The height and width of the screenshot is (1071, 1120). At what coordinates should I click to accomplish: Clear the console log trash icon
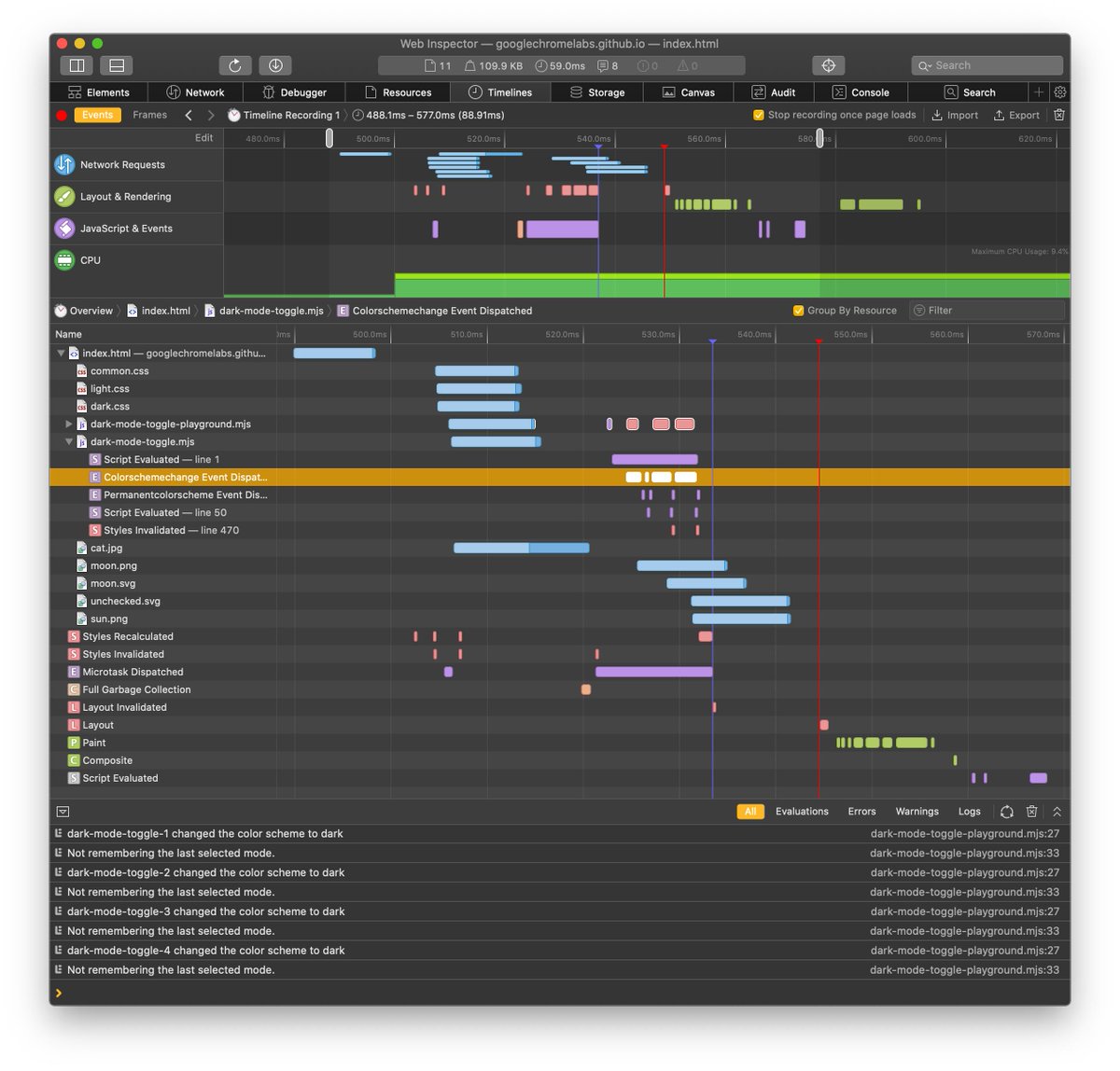1031,812
